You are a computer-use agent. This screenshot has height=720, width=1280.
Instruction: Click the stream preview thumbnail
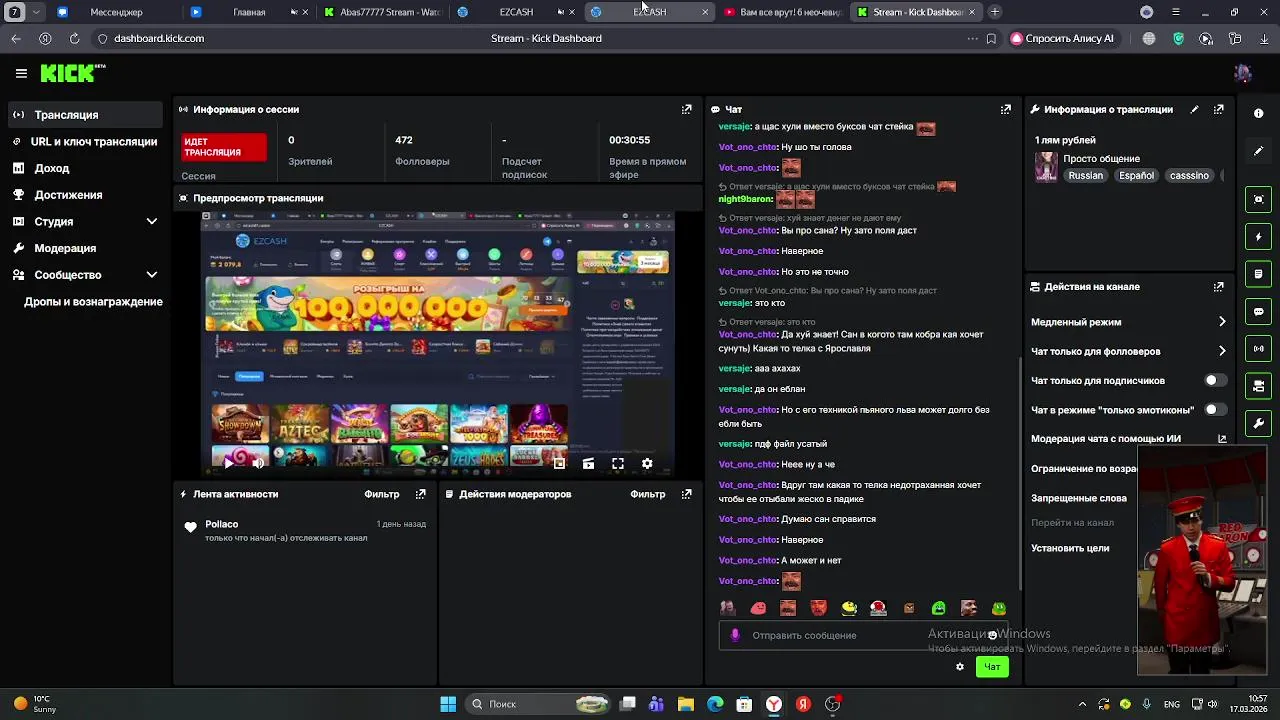point(438,343)
